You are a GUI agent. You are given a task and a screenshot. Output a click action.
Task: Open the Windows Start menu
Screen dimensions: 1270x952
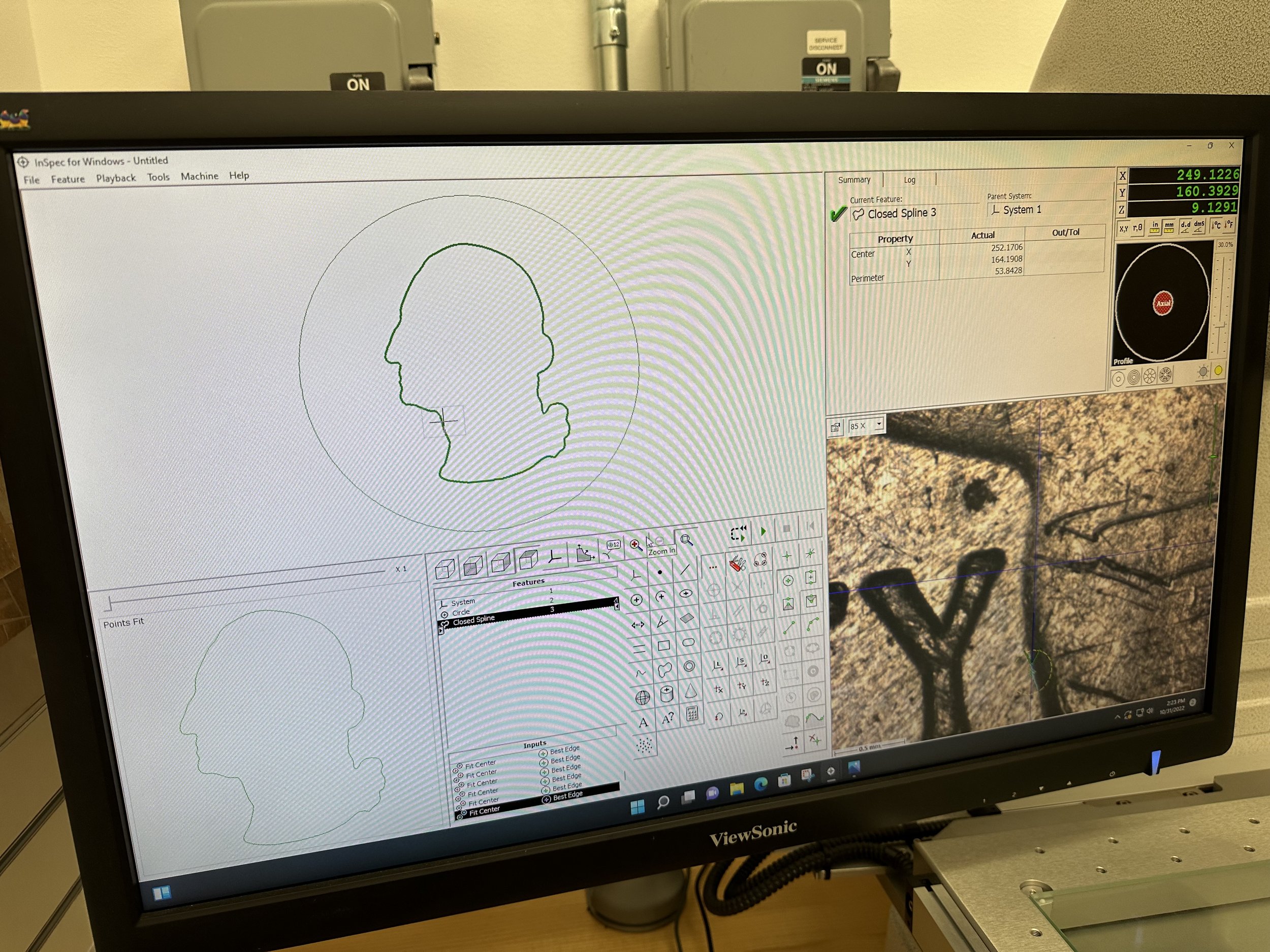click(x=638, y=807)
